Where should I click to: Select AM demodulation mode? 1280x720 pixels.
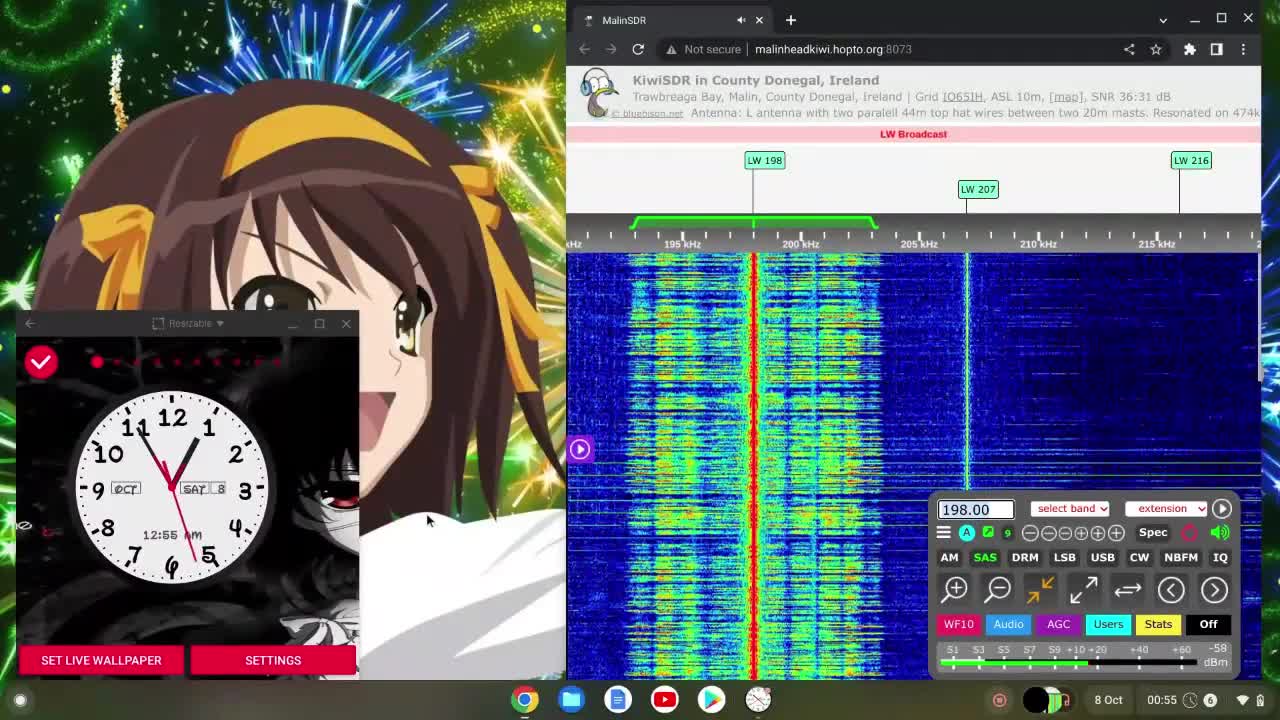949,557
